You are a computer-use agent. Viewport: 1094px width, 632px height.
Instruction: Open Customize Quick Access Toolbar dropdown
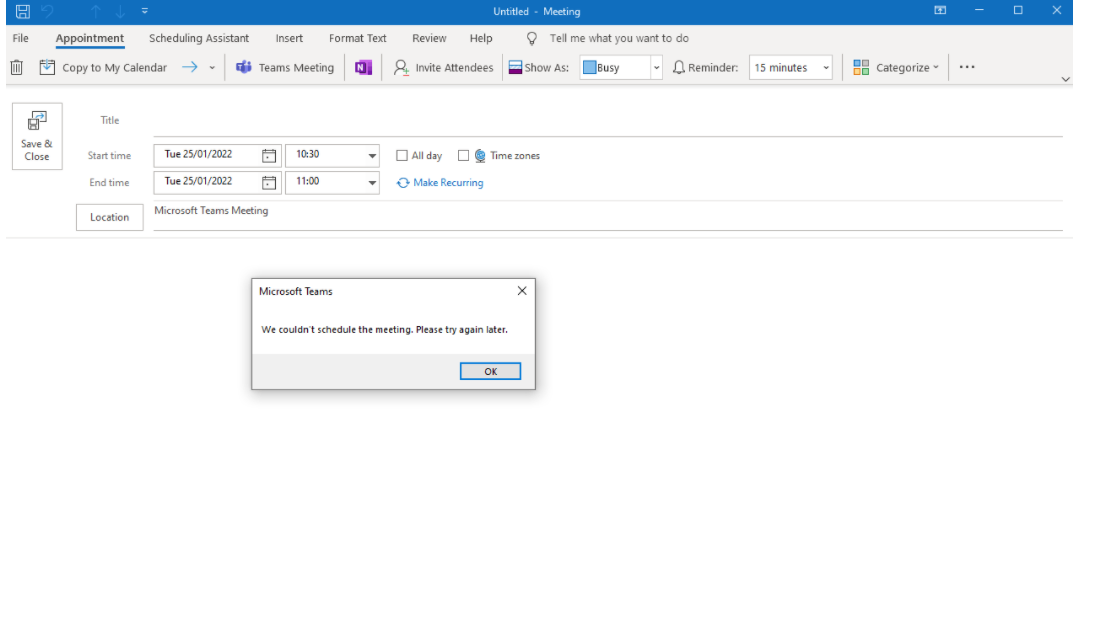[144, 11]
